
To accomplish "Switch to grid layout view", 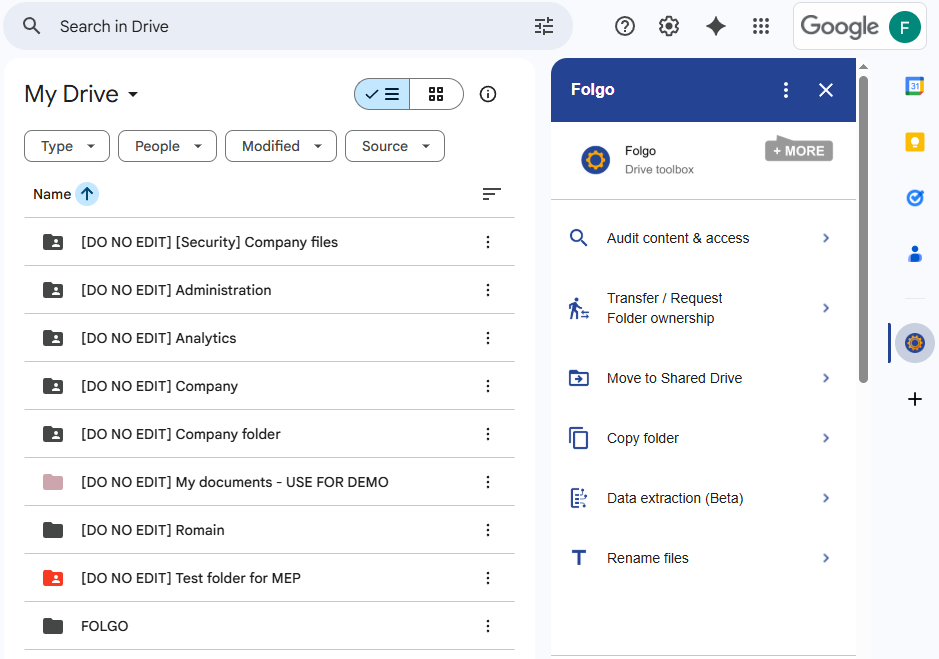I will pos(436,94).
